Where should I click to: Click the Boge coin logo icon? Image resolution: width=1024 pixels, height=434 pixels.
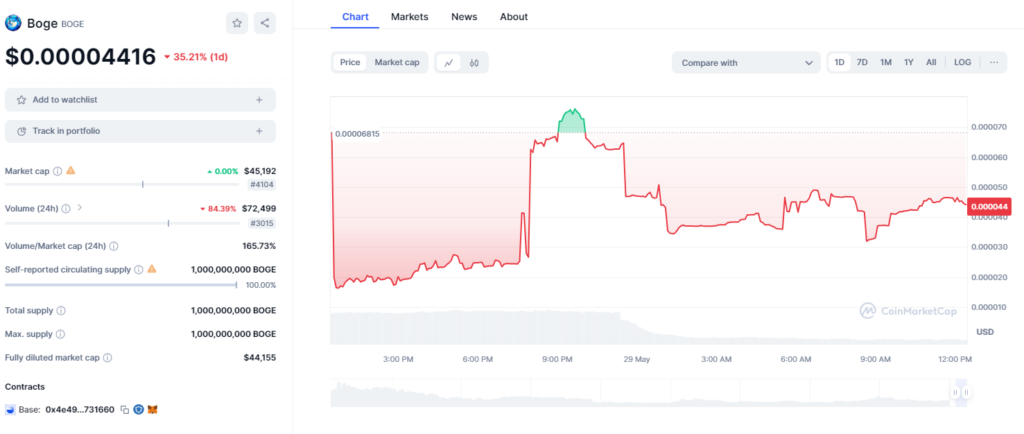[13, 23]
